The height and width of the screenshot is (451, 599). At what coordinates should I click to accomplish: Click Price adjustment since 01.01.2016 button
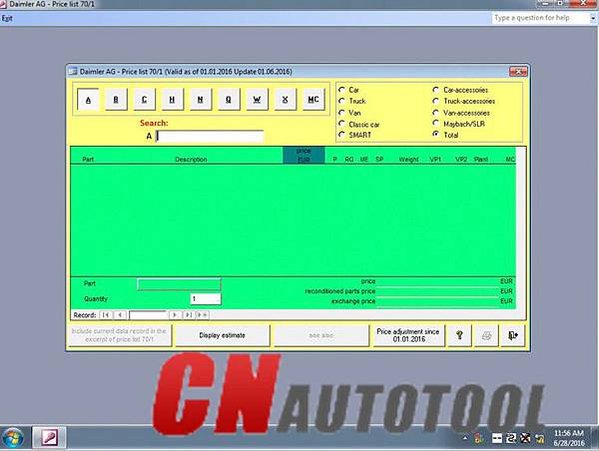pyautogui.click(x=408, y=336)
